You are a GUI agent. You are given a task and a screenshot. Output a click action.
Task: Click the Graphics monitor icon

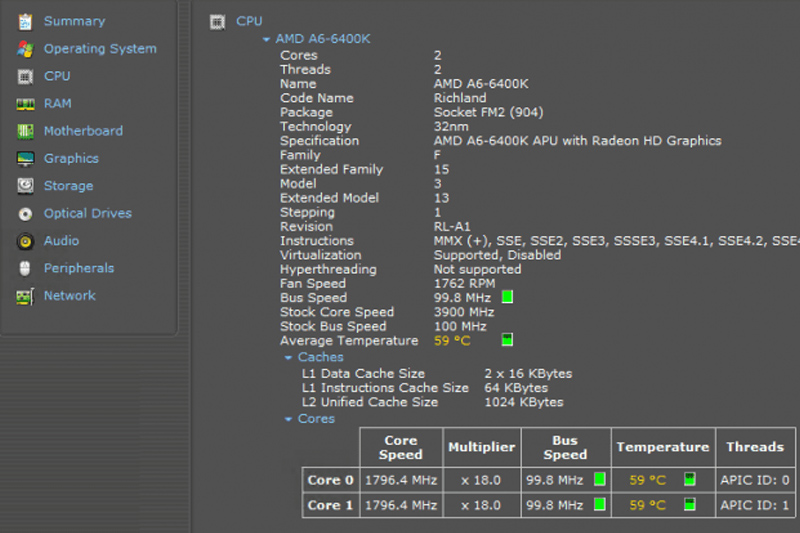[25, 159]
